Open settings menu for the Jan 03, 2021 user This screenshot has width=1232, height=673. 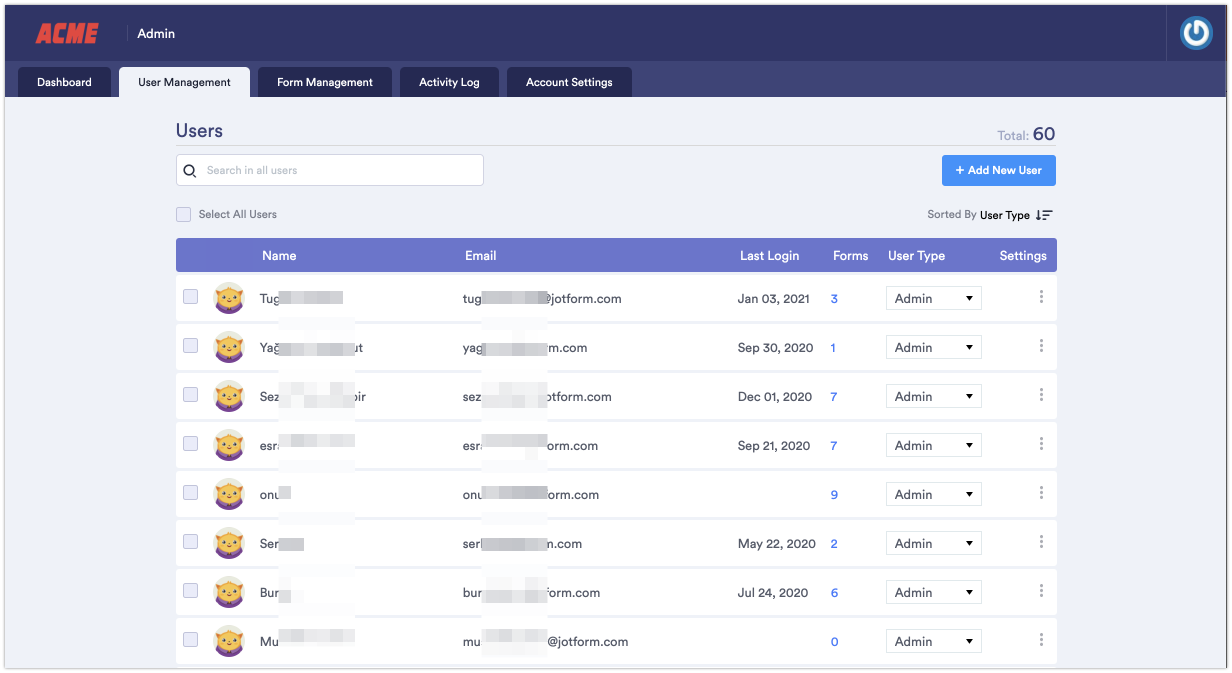point(1041,297)
